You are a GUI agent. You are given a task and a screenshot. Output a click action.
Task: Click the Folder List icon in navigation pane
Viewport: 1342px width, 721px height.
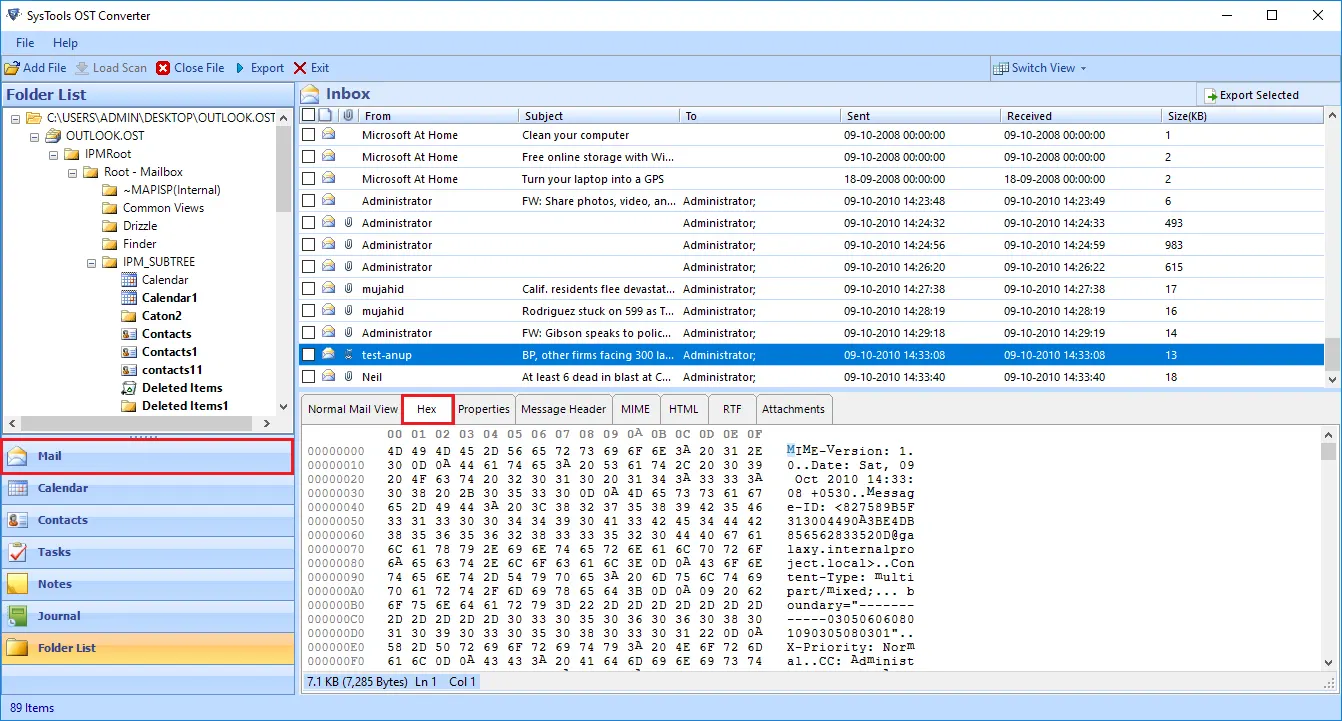tap(17, 648)
